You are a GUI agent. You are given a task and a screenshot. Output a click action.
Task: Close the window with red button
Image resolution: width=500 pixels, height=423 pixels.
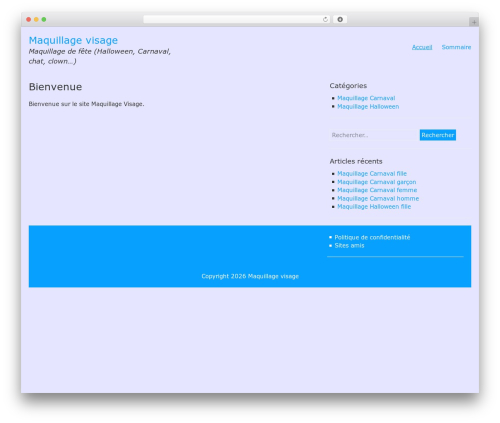(29, 19)
